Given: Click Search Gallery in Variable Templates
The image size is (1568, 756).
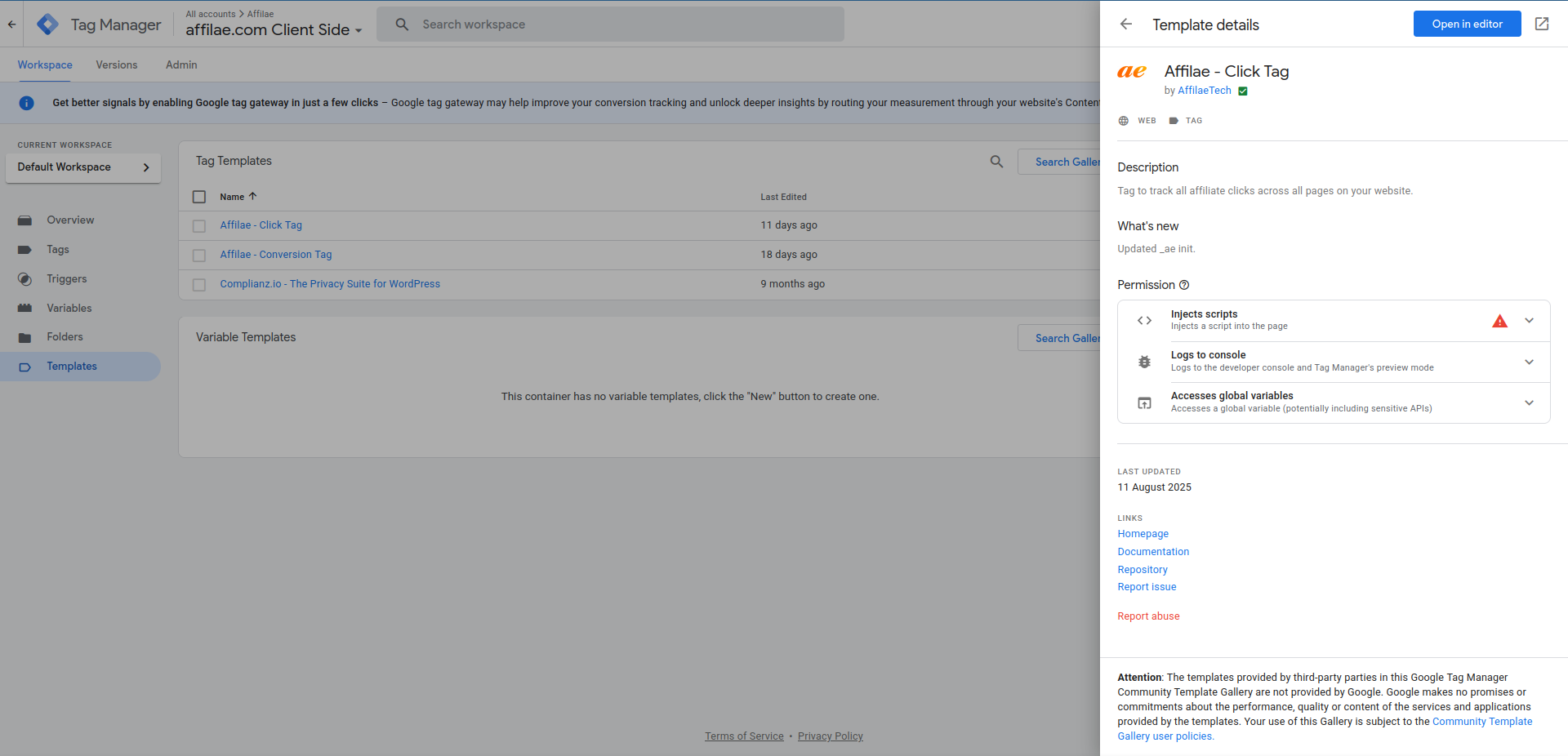Looking at the screenshot, I should pos(1059,338).
